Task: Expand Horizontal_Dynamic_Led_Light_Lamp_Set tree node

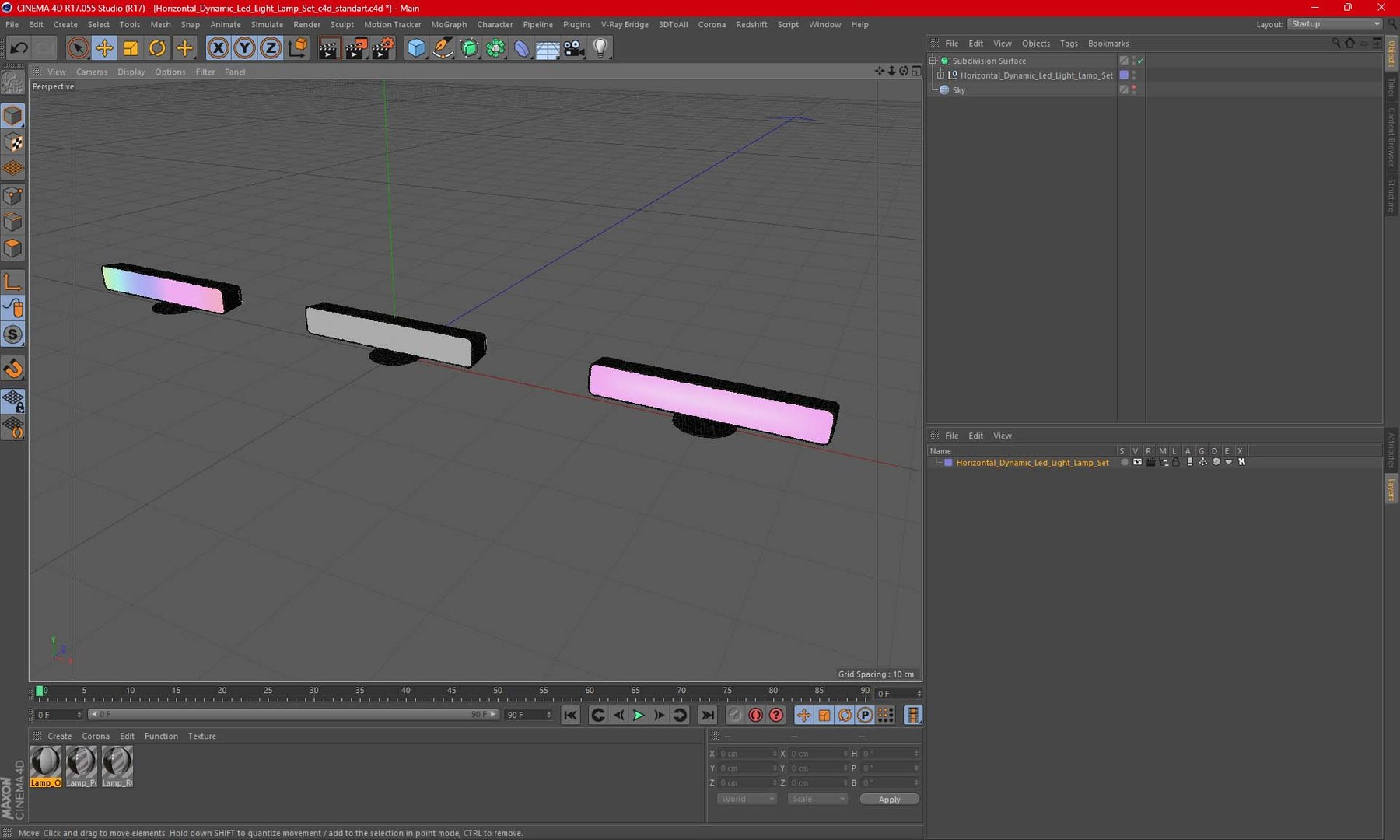Action: point(940,75)
